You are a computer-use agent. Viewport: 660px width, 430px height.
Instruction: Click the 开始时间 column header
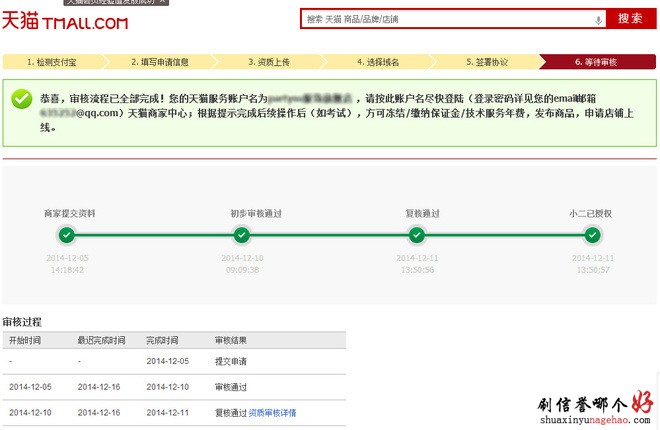pos(25,340)
